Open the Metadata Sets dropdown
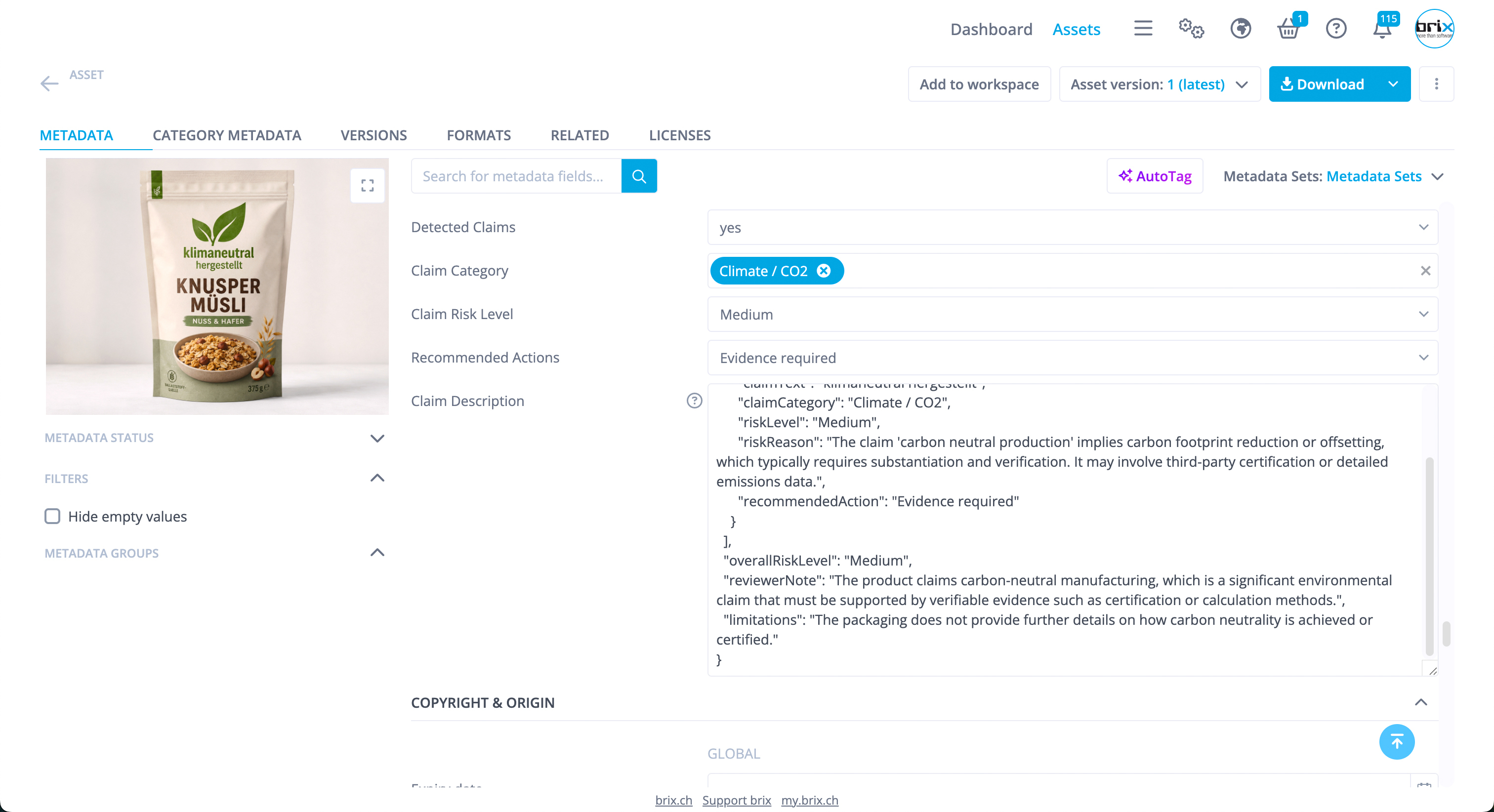 pos(1333,176)
